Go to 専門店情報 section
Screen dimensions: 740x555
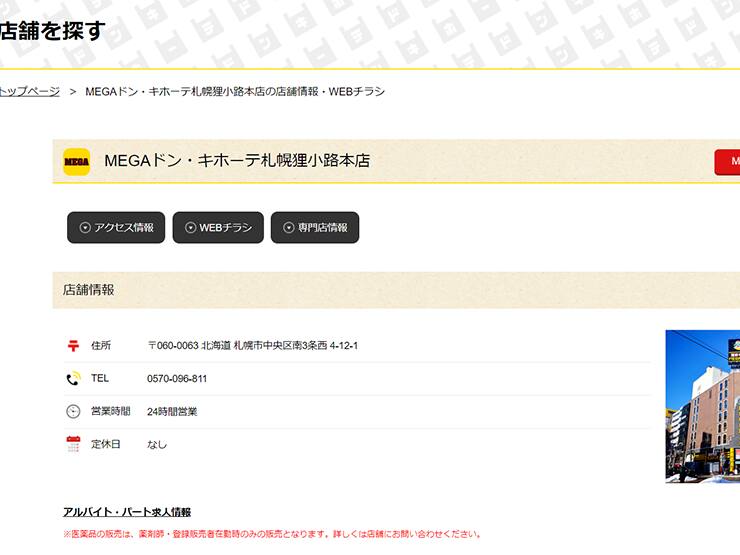pos(314,227)
